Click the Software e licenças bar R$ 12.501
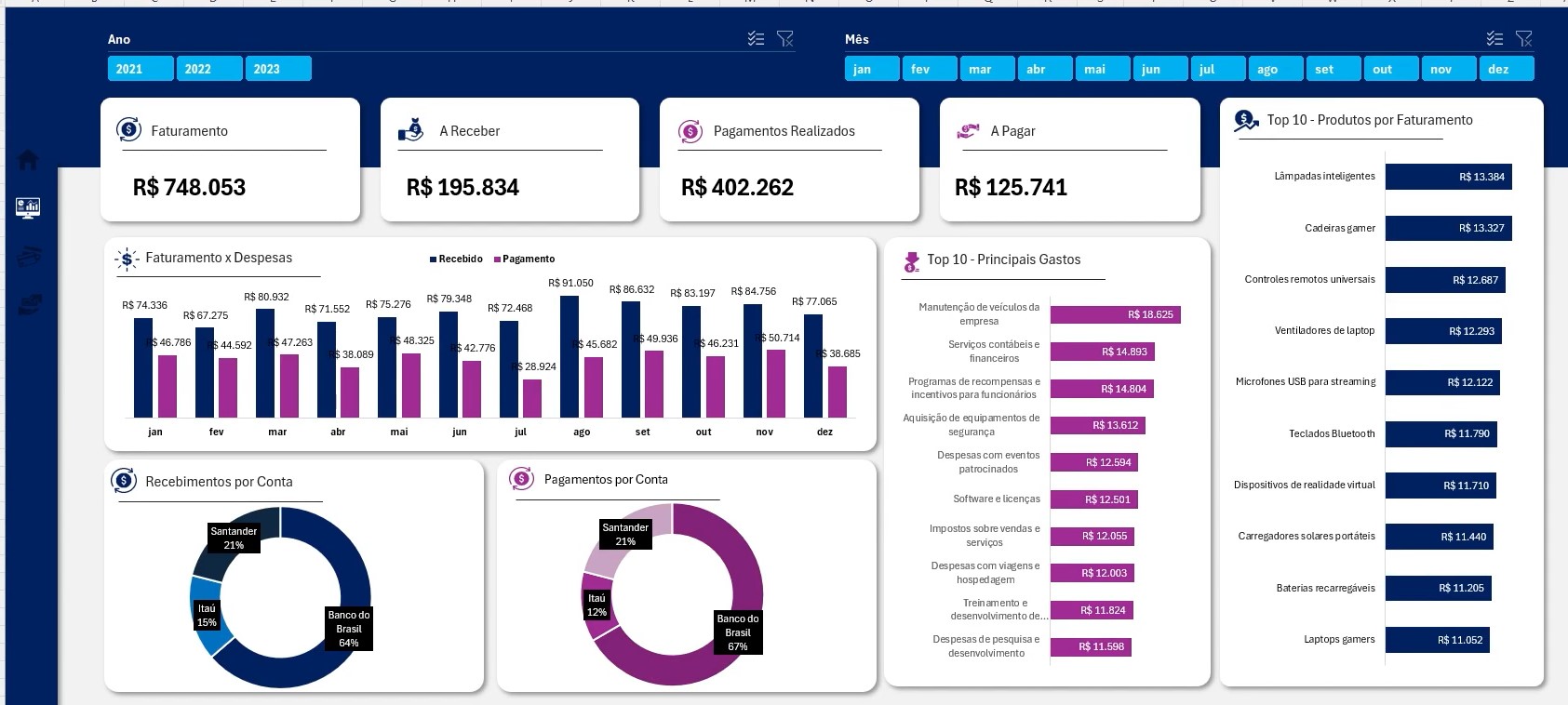This screenshot has width=1568, height=705. (1093, 499)
